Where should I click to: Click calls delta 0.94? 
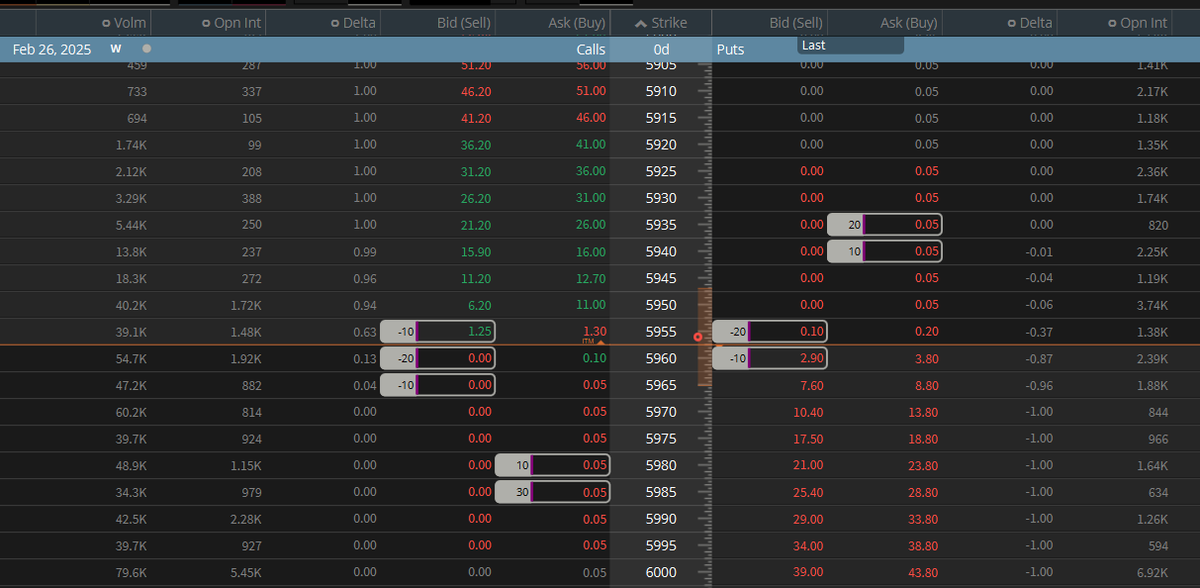point(365,305)
